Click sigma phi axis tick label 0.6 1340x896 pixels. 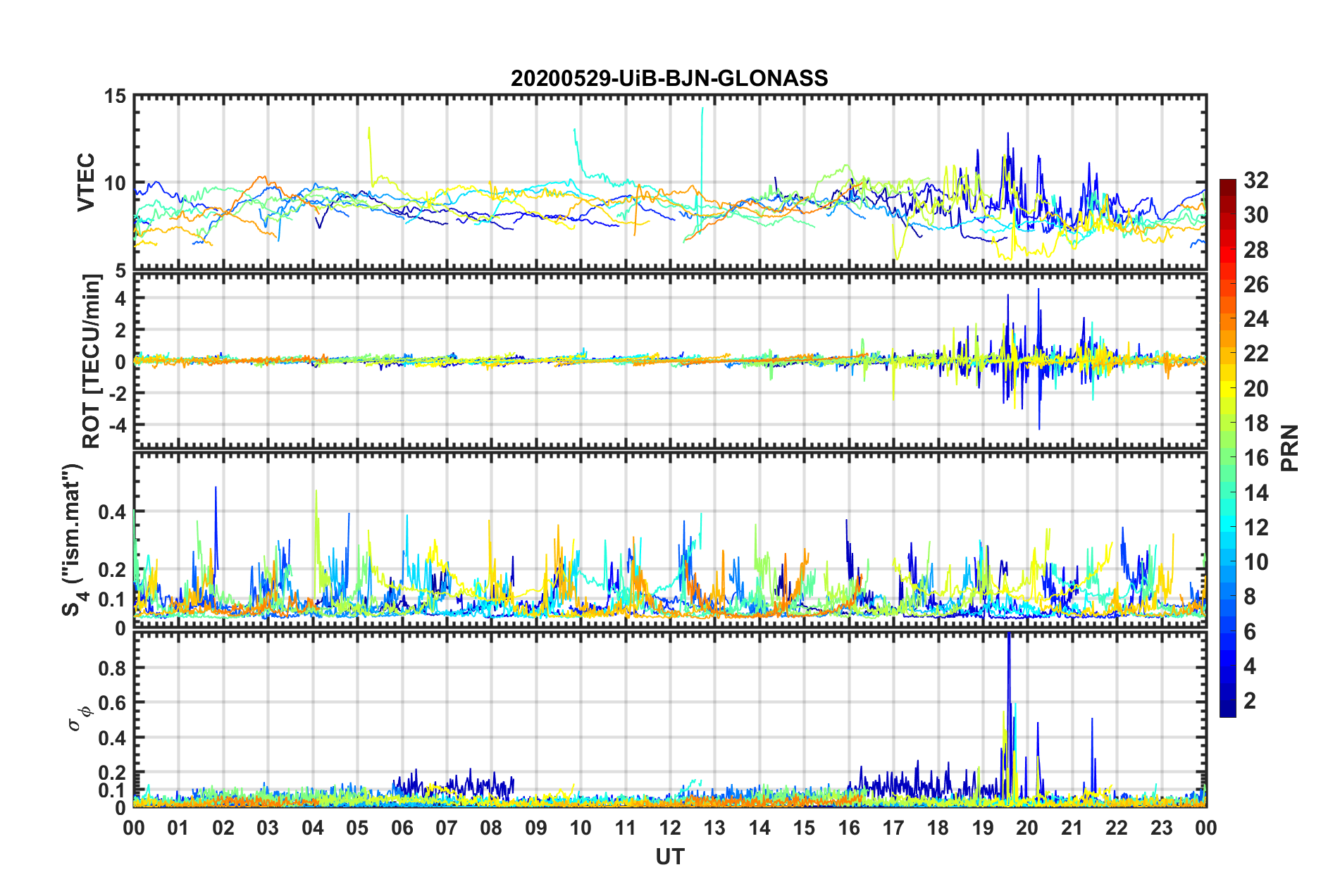click(112, 704)
